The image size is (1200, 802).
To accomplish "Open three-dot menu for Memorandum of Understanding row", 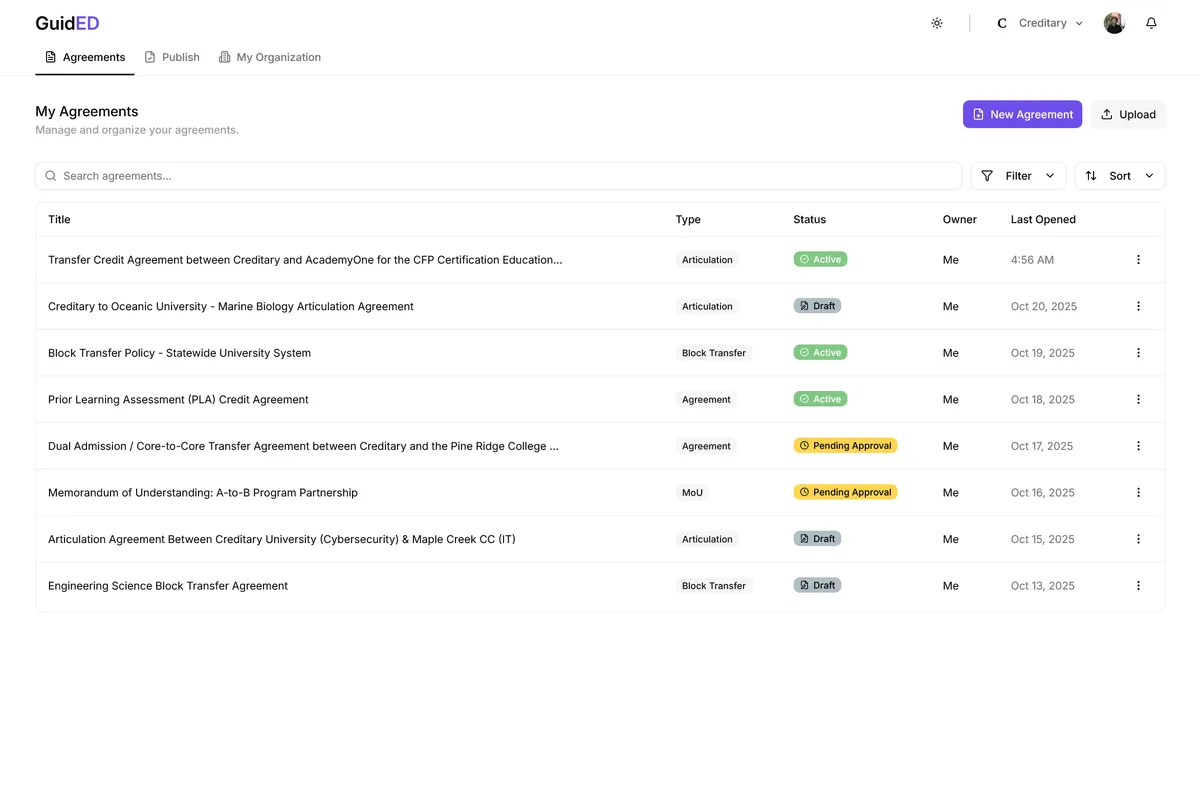I will point(1138,492).
